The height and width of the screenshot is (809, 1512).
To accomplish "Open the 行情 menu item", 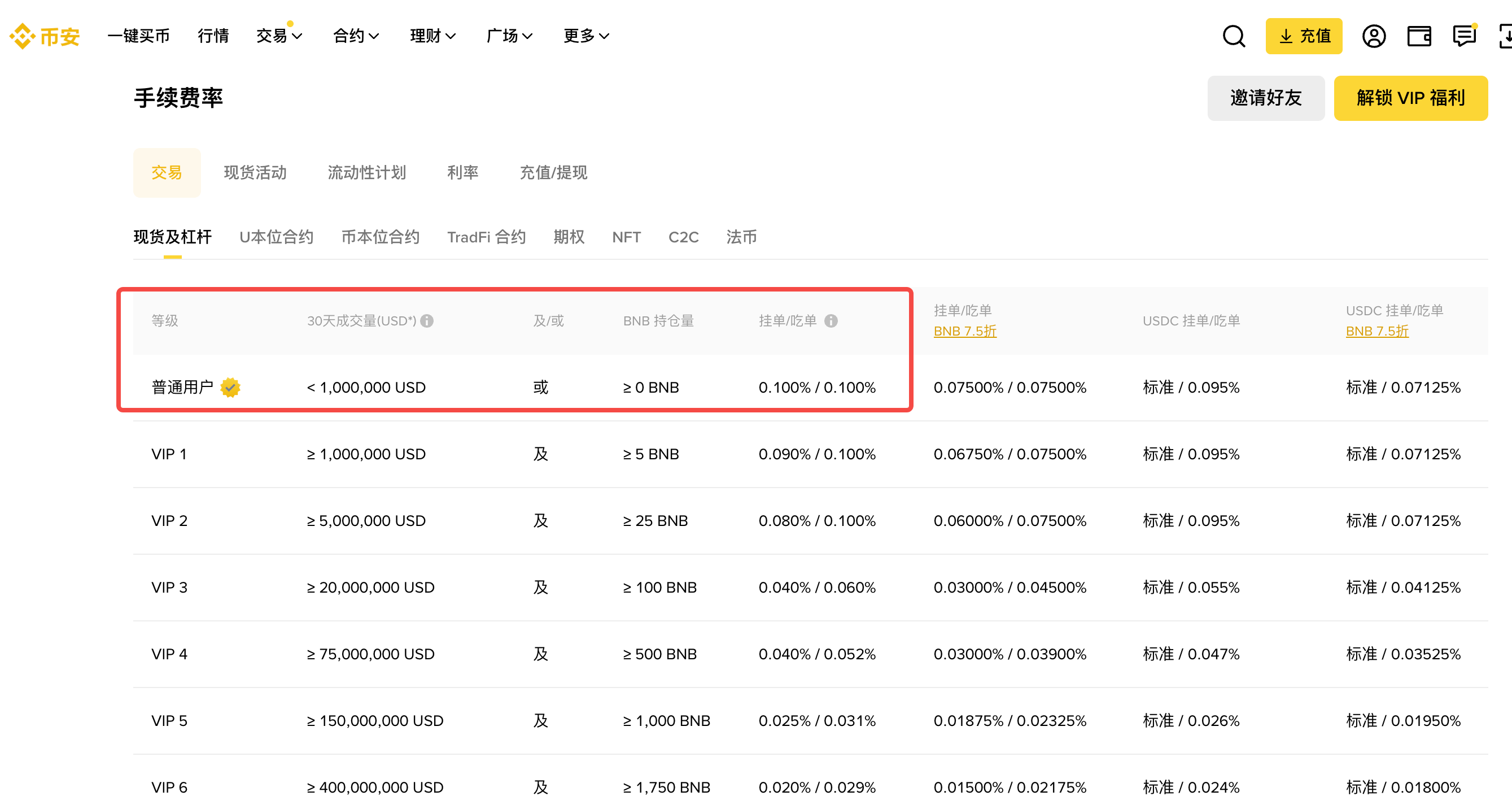I will [x=212, y=36].
